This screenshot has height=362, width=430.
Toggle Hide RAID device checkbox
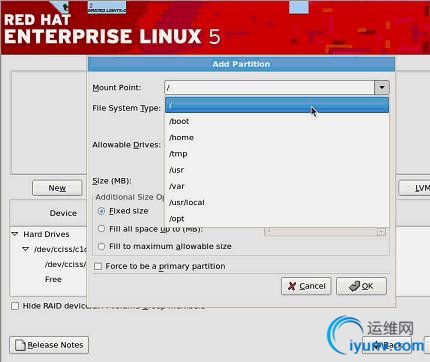tap(15, 306)
